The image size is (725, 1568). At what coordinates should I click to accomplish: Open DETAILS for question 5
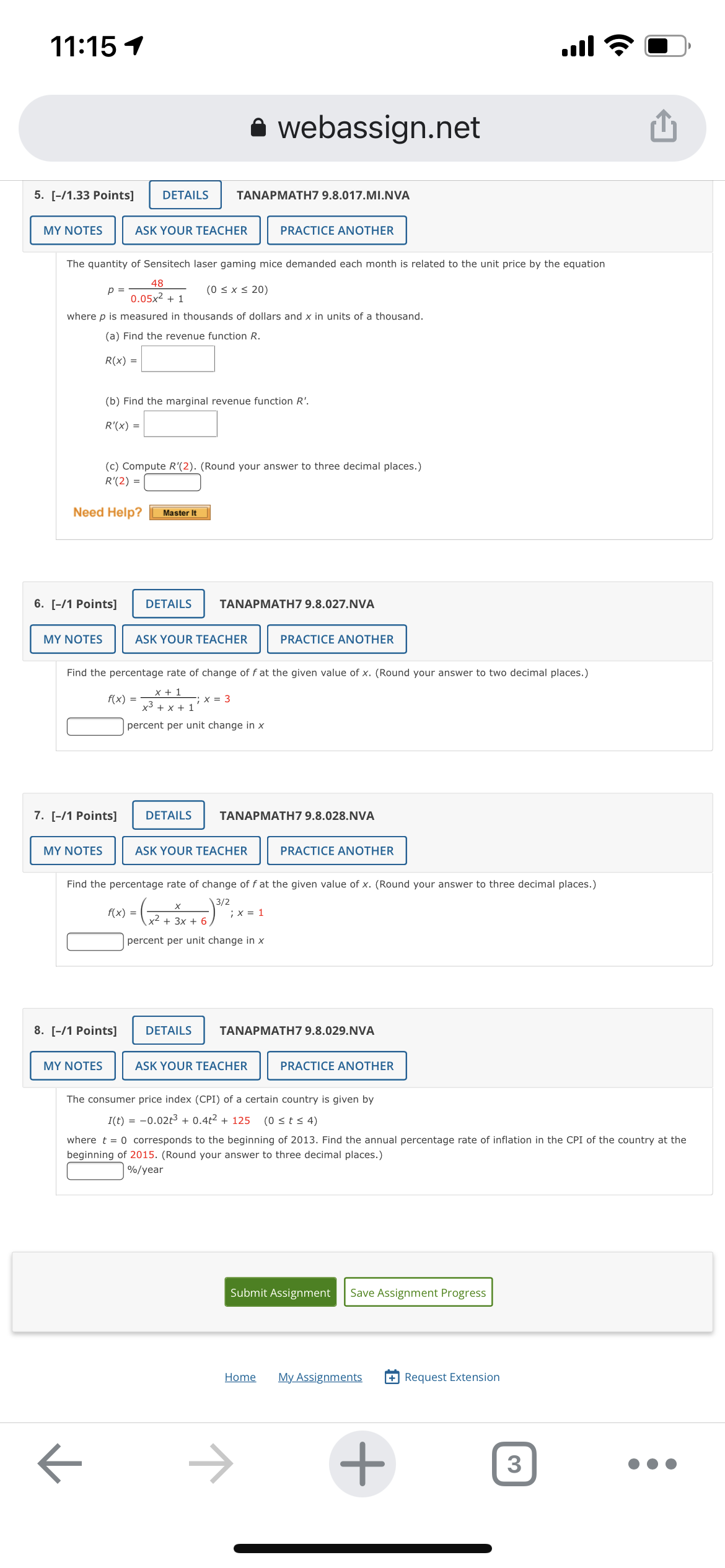click(x=184, y=194)
